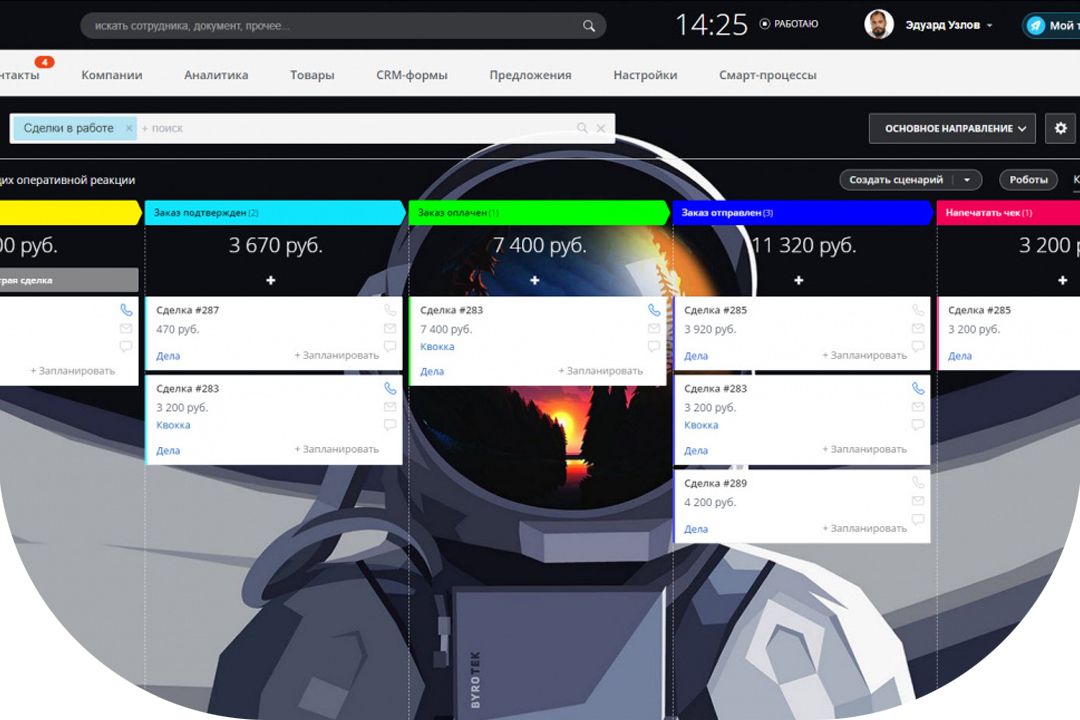Click Запланировать on deal #289 card

point(864,528)
